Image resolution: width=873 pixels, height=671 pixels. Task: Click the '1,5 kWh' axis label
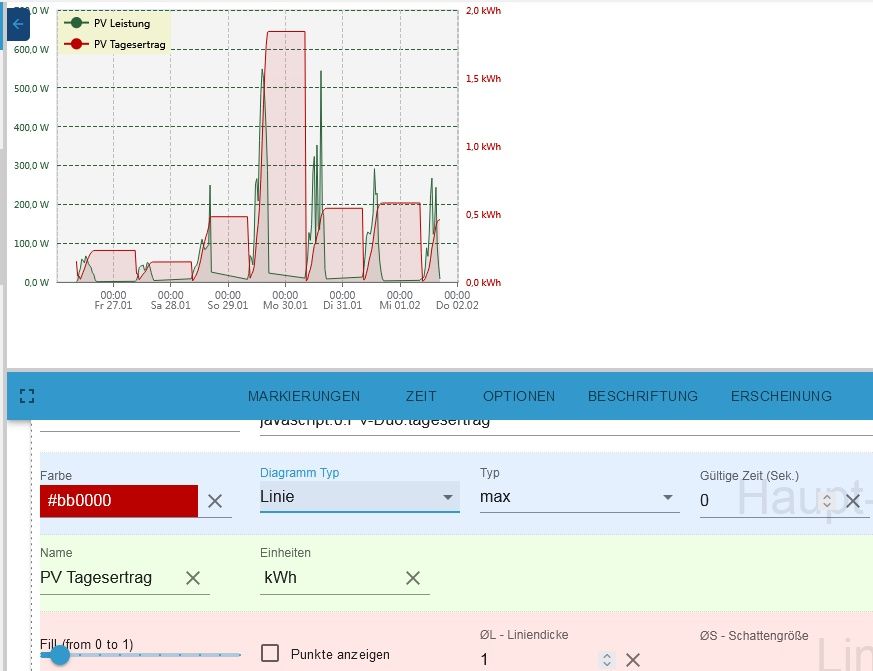point(483,79)
